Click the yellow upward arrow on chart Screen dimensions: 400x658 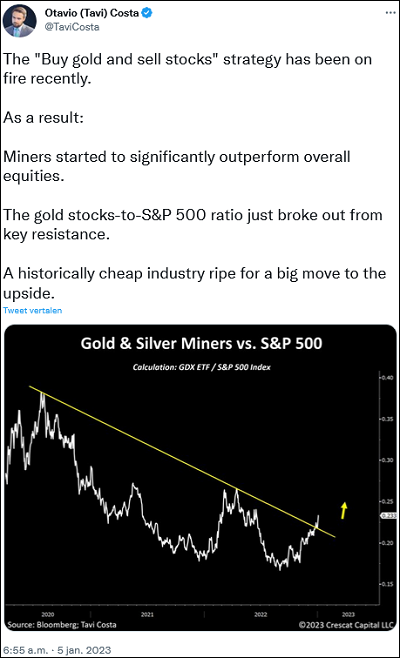tap(344, 510)
